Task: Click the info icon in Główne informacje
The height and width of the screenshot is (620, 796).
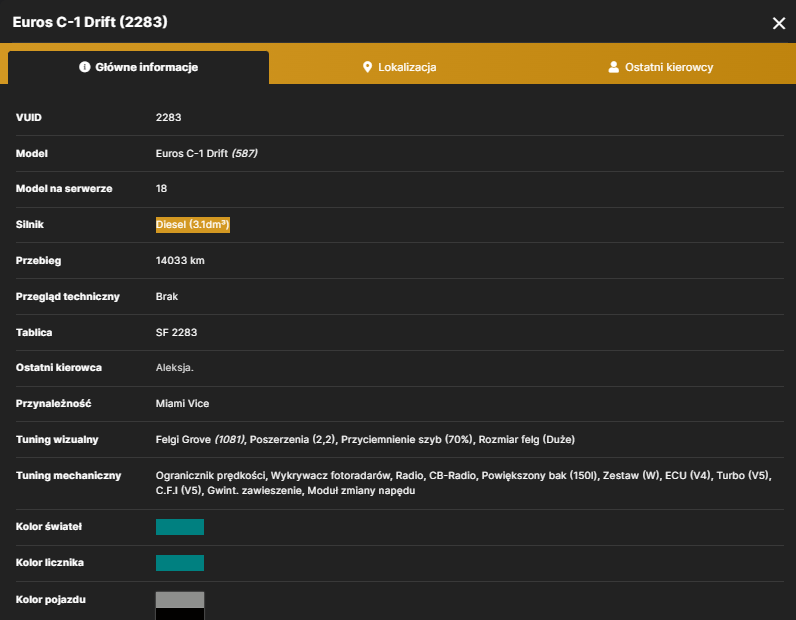Action: point(84,67)
